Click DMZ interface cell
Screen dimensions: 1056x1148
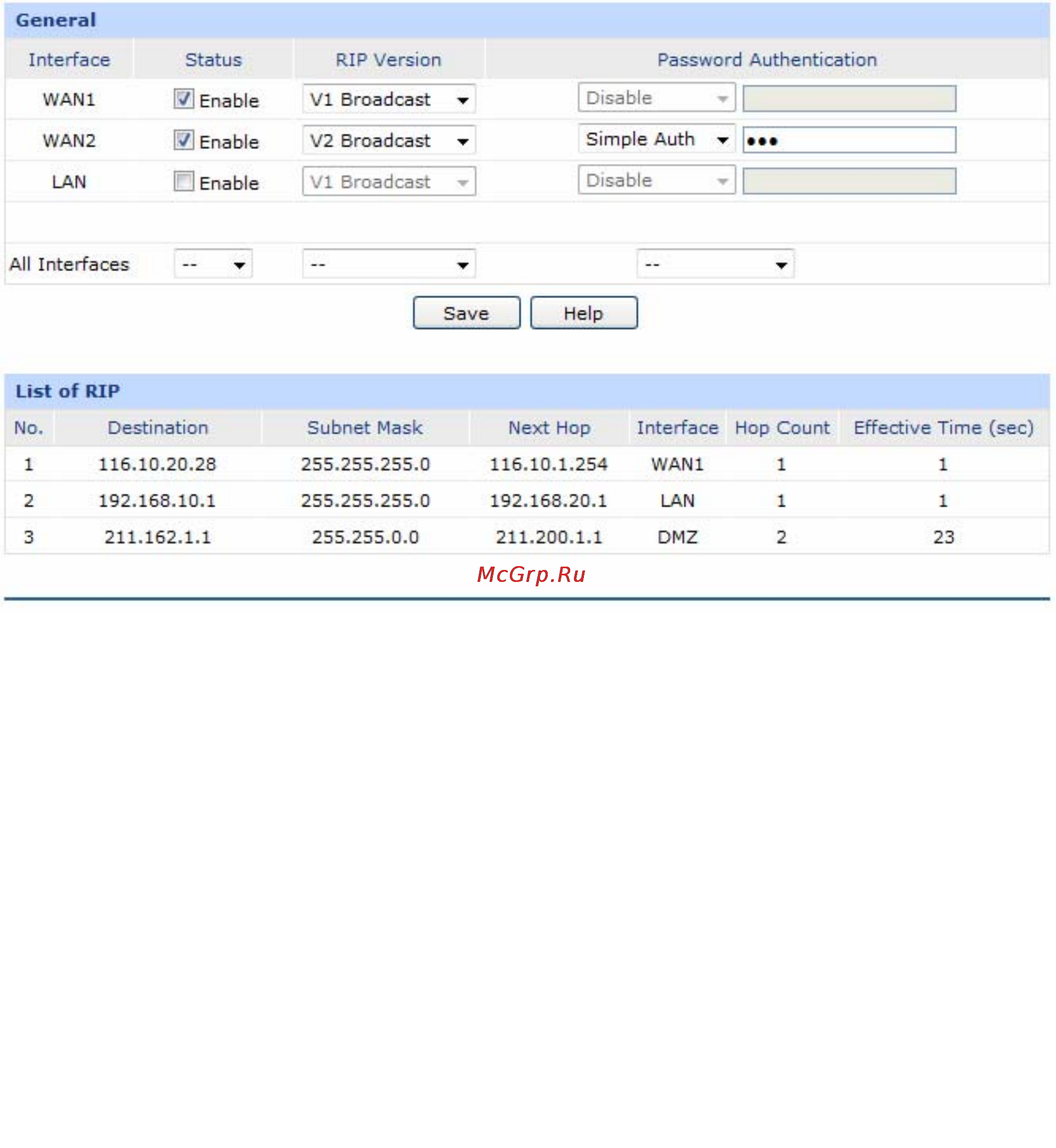tap(678, 538)
